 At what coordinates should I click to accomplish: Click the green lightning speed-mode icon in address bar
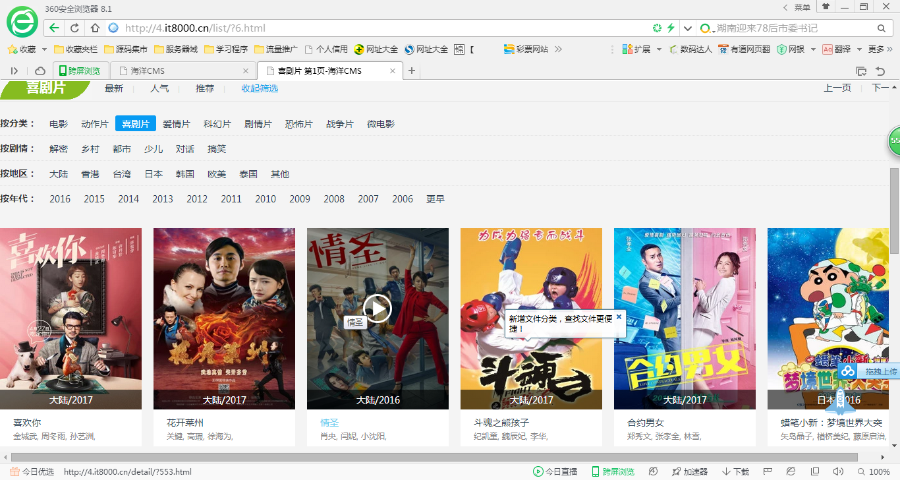point(670,28)
